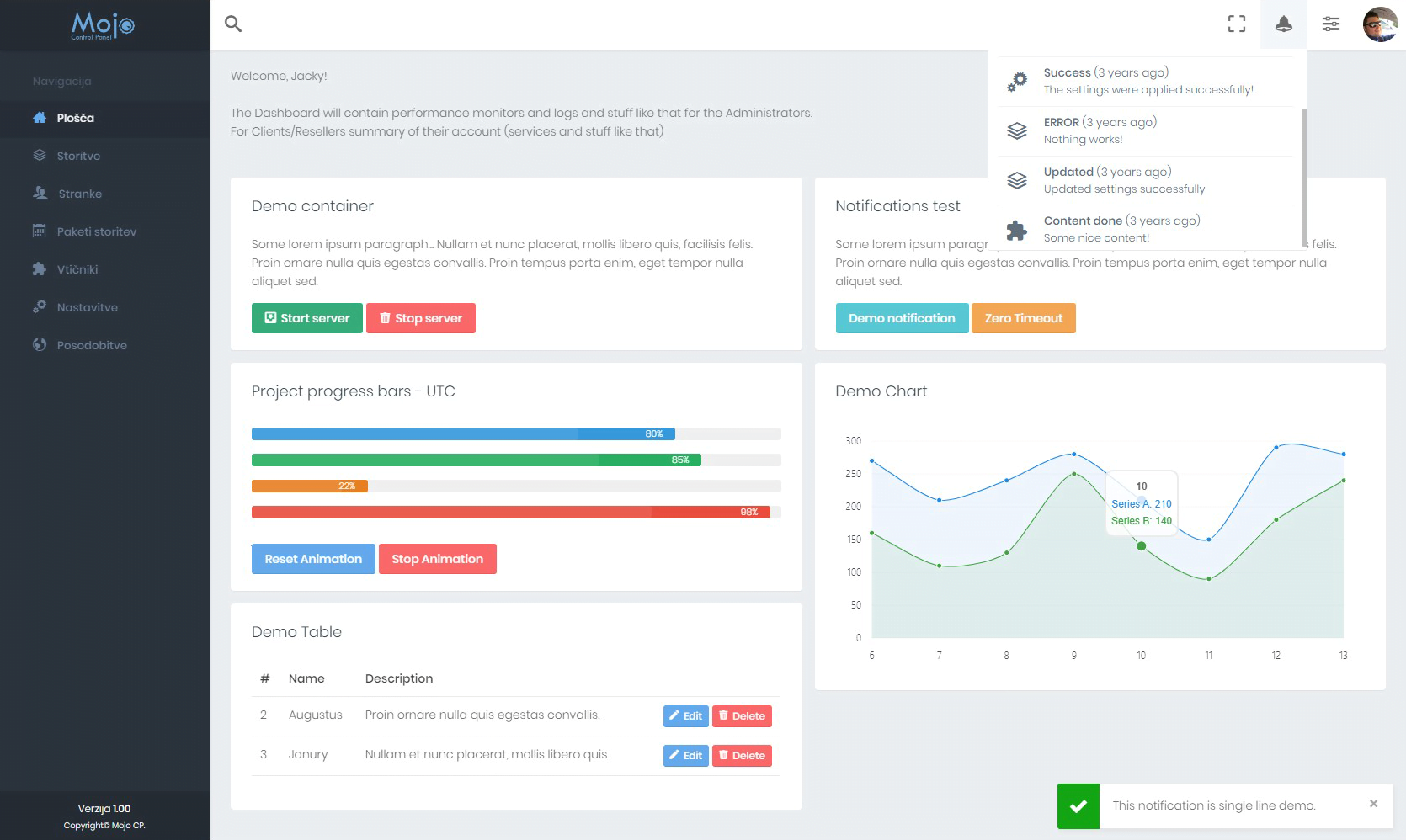Image resolution: width=1406 pixels, height=840 pixels.
Task: Click the Vtičniki plugin icon
Action: pos(39,269)
